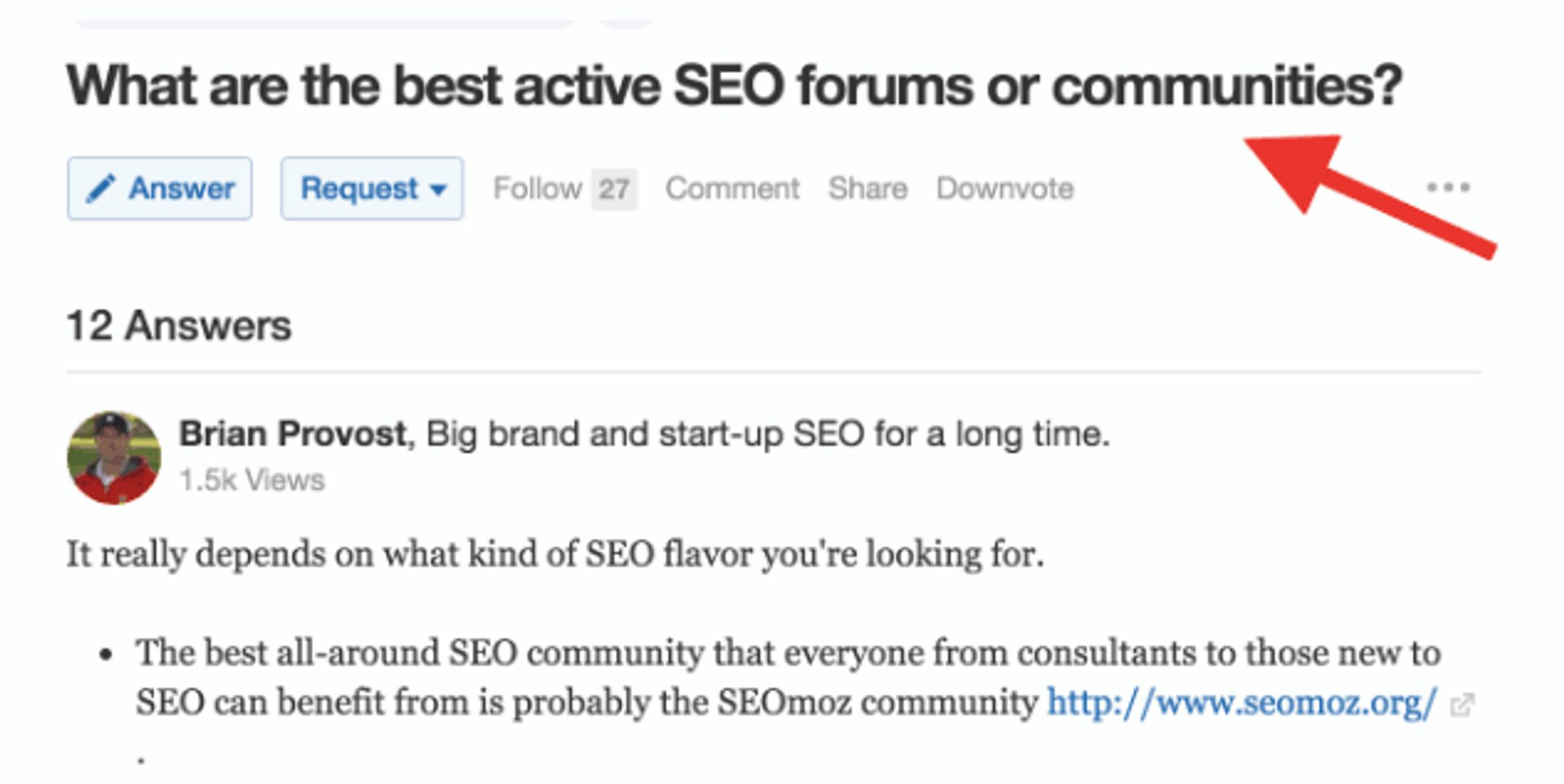Click the Follow action for this question
Screen dimensions: 1564x784
tap(538, 188)
